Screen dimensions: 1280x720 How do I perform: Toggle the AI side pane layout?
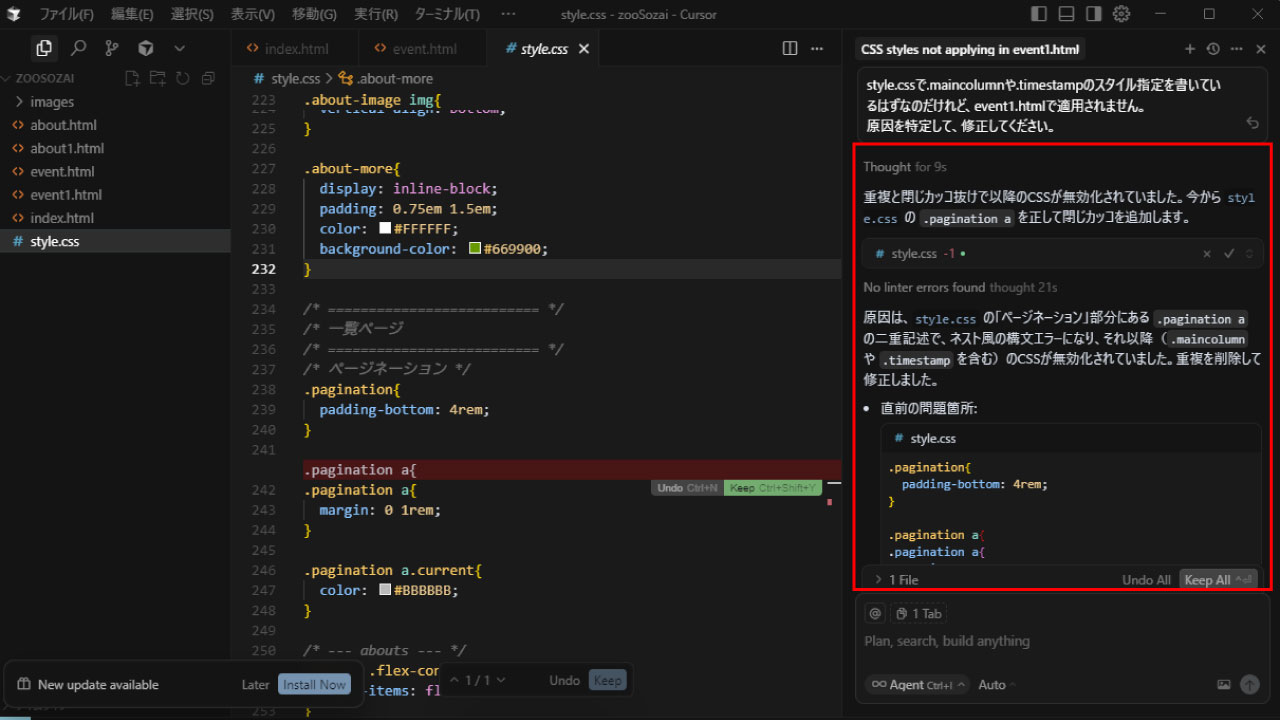pos(1094,14)
